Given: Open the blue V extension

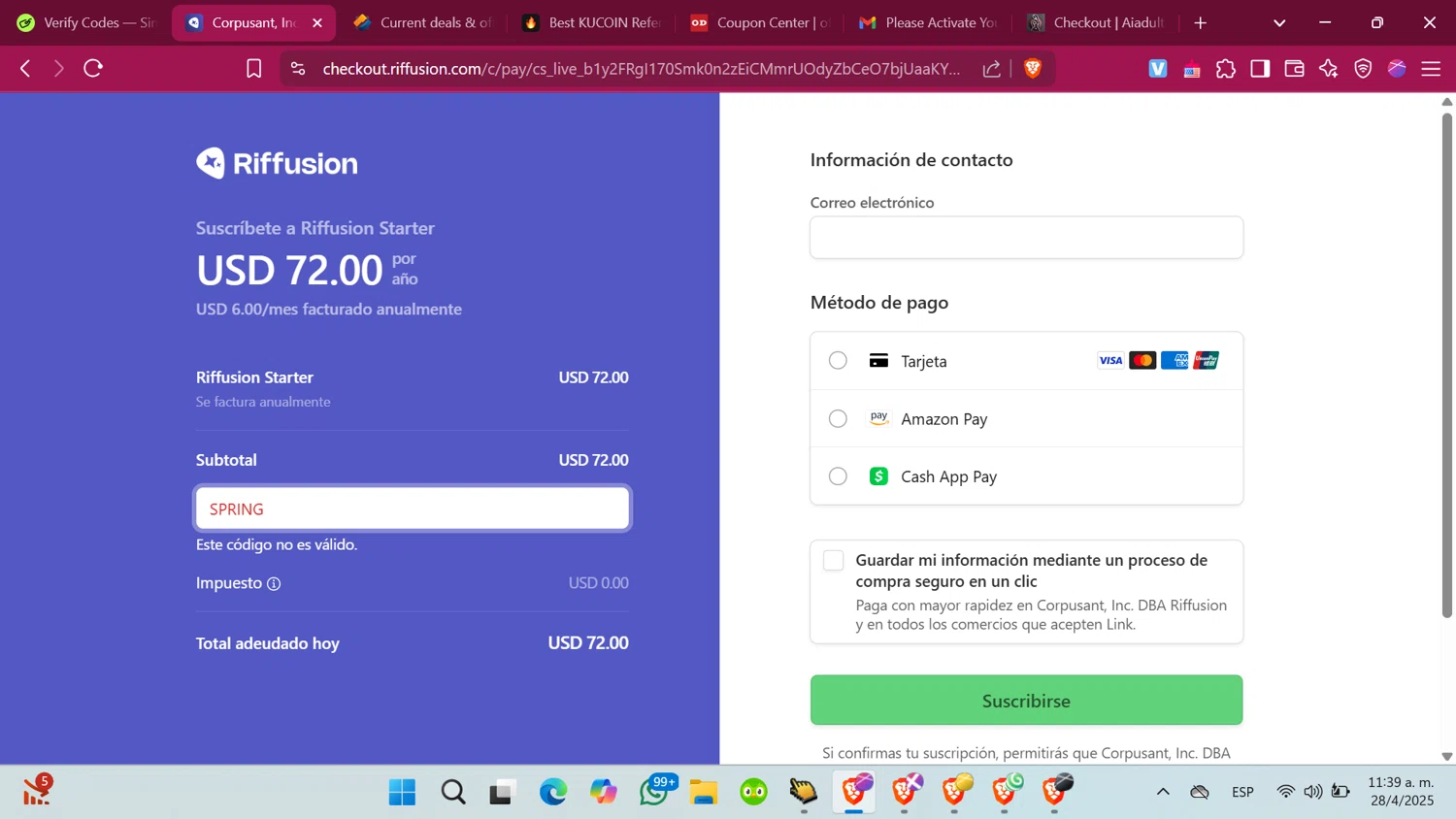Looking at the screenshot, I should 1158,68.
